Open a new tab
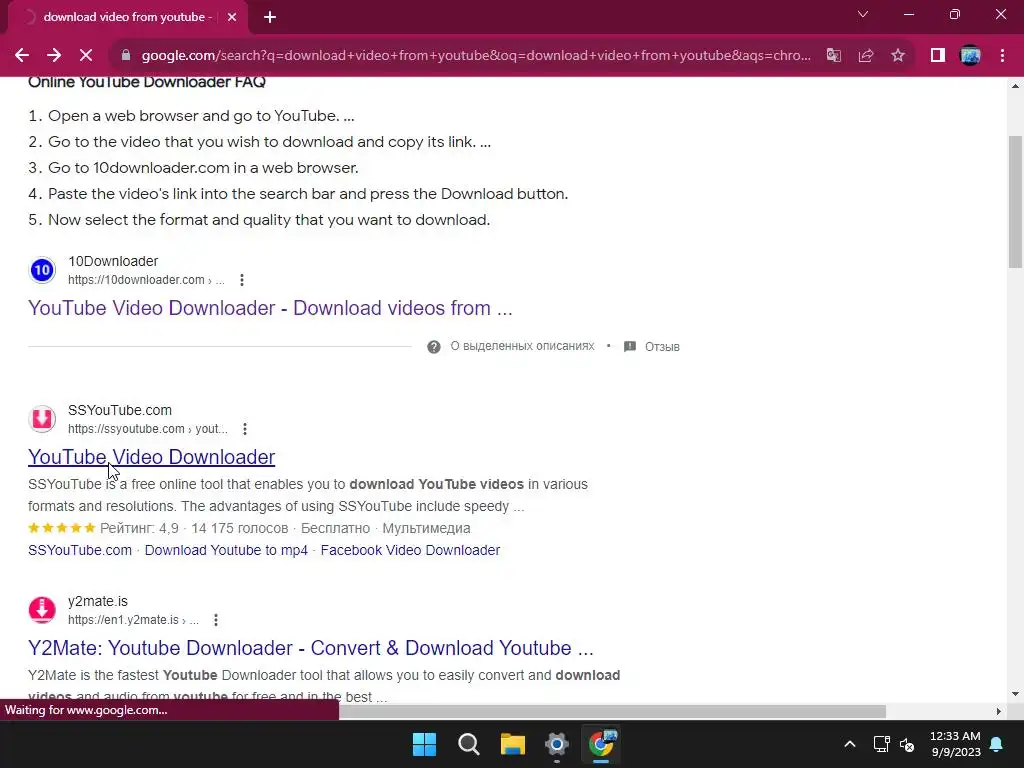Image resolution: width=1024 pixels, height=768 pixels. pos(270,17)
